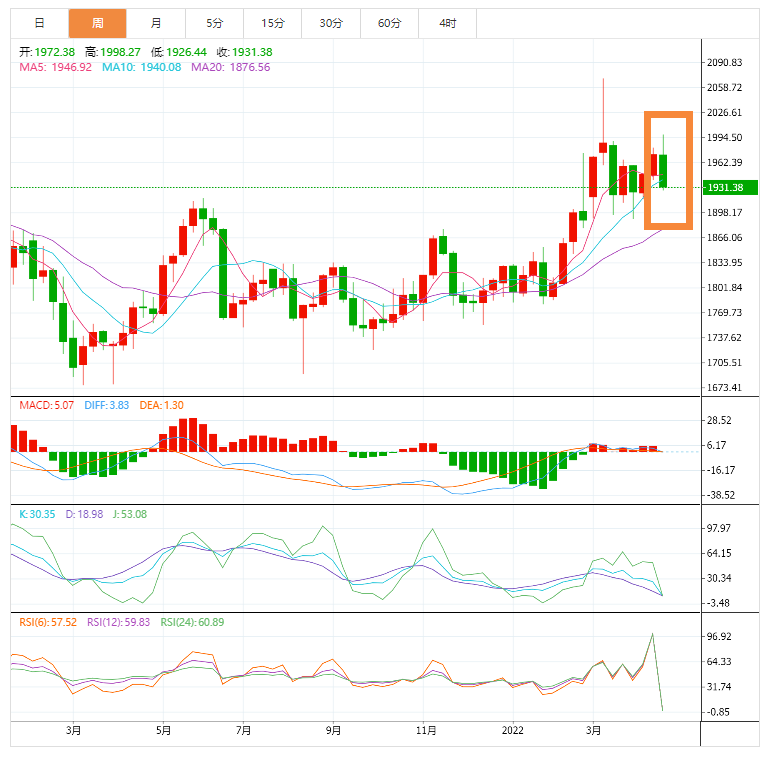The image size is (769, 760).
Task: Click the 5月 label on time axis
Action: pyautogui.click(x=163, y=731)
